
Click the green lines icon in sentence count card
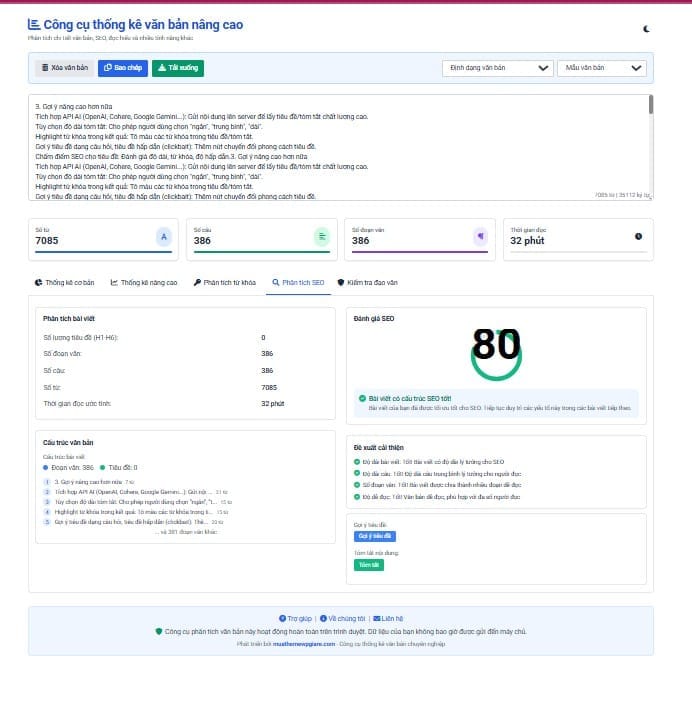(x=322, y=237)
